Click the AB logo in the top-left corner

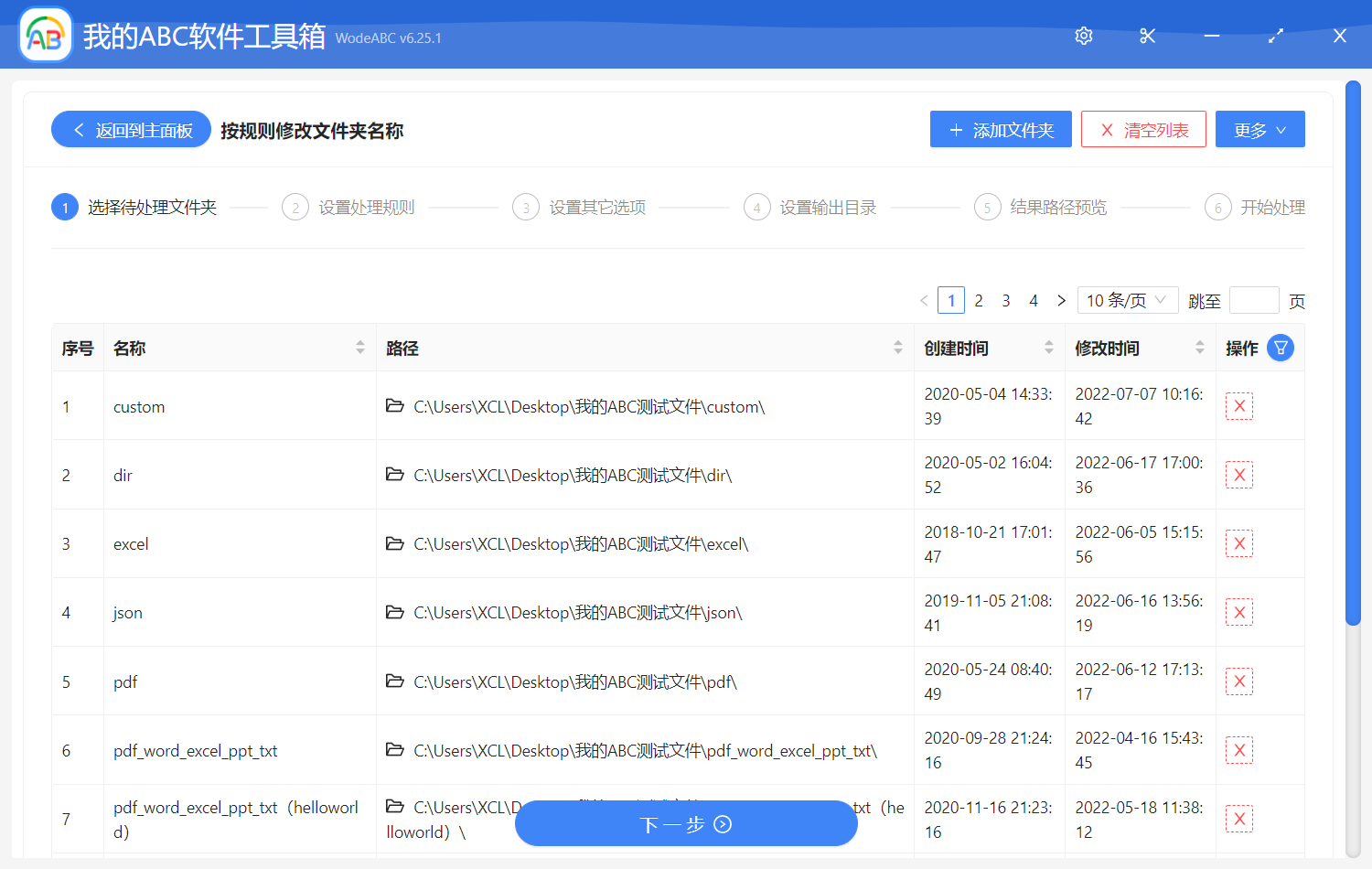[x=45, y=35]
